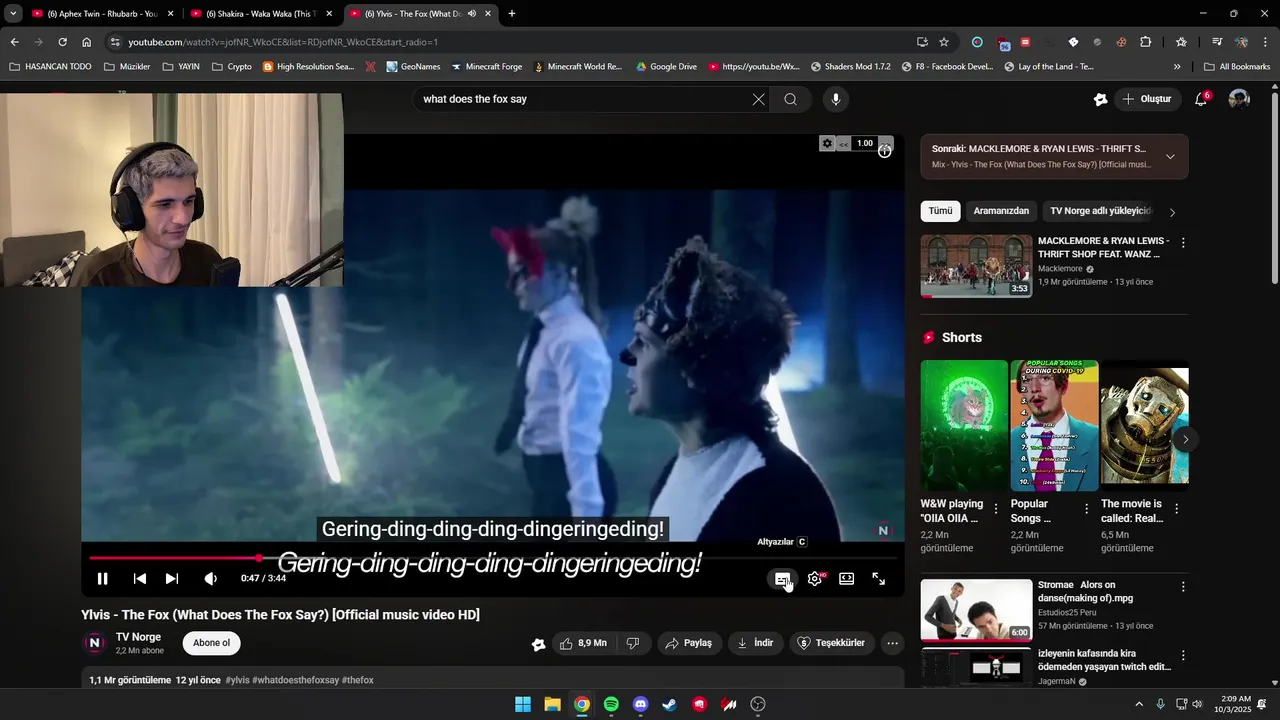Open speed extension gear overlay icon

click(x=827, y=143)
